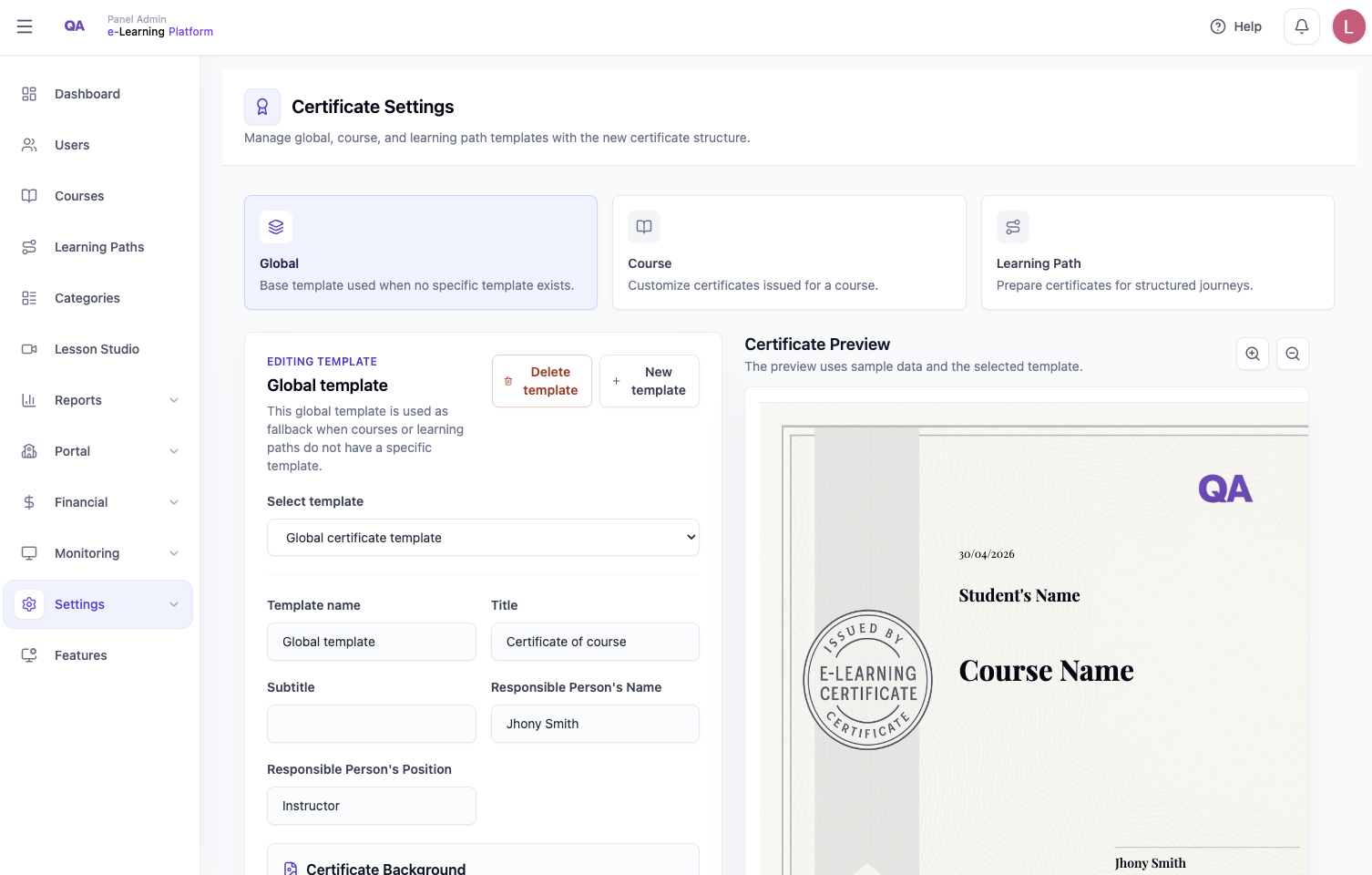The height and width of the screenshot is (875, 1372).
Task: Select the Course template tab card
Action: 789,252
